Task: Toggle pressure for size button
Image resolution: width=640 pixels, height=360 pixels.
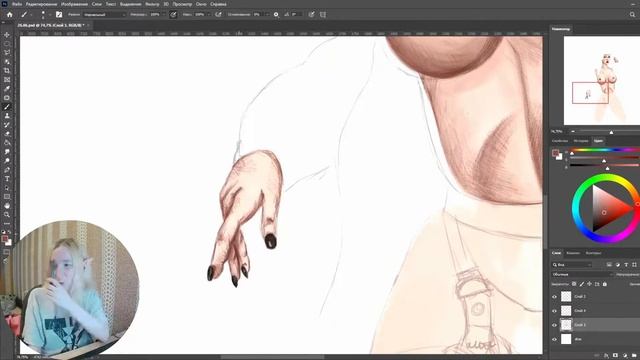Action: tap(311, 14)
